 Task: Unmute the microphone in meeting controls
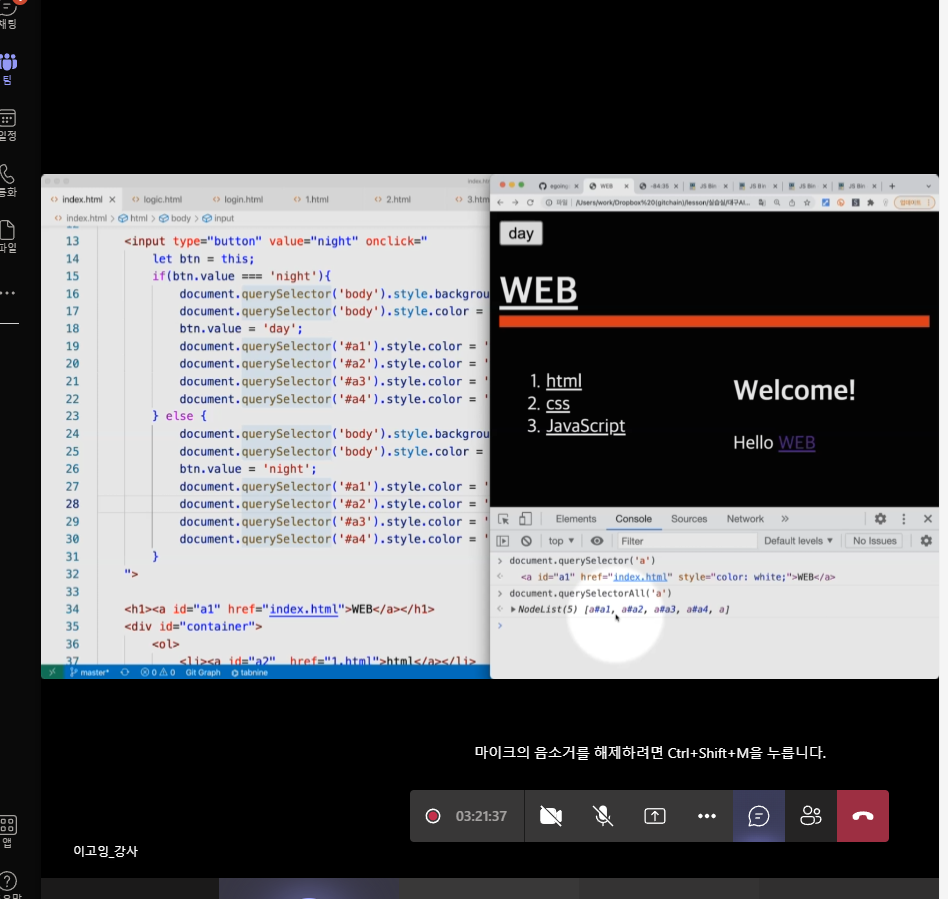click(603, 816)
